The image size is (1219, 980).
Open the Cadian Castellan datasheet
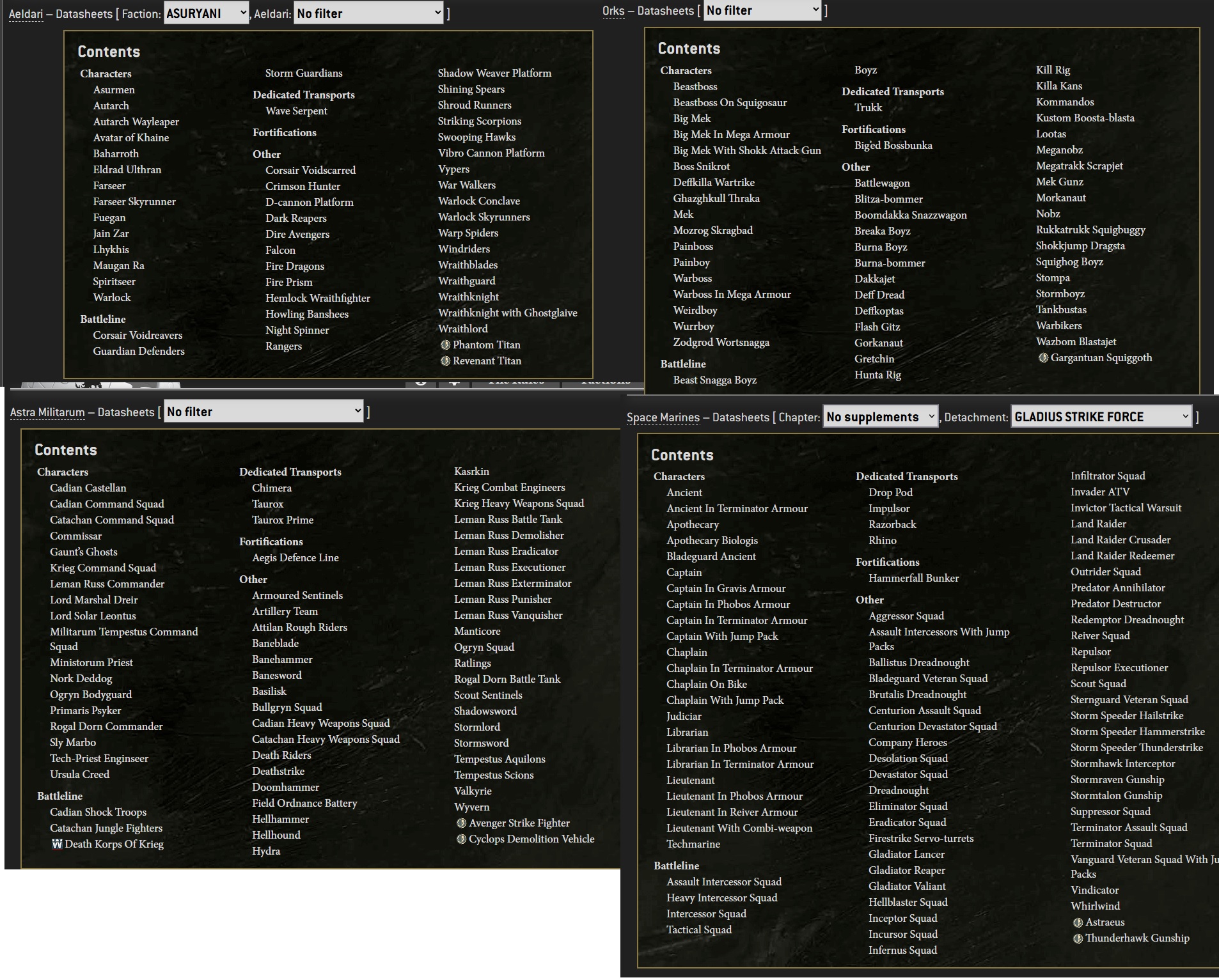pyautogui.click(x=88, y=488)
